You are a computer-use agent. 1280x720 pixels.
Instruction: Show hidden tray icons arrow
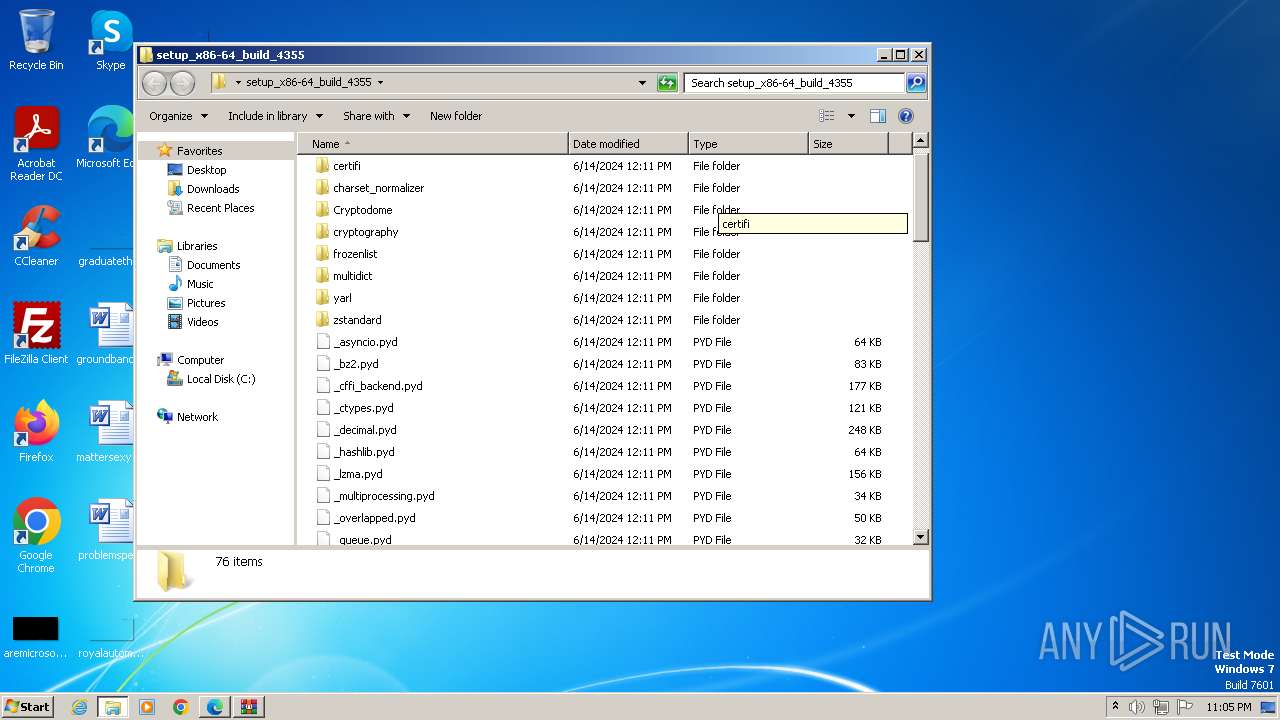click(x=1116, y=707)
